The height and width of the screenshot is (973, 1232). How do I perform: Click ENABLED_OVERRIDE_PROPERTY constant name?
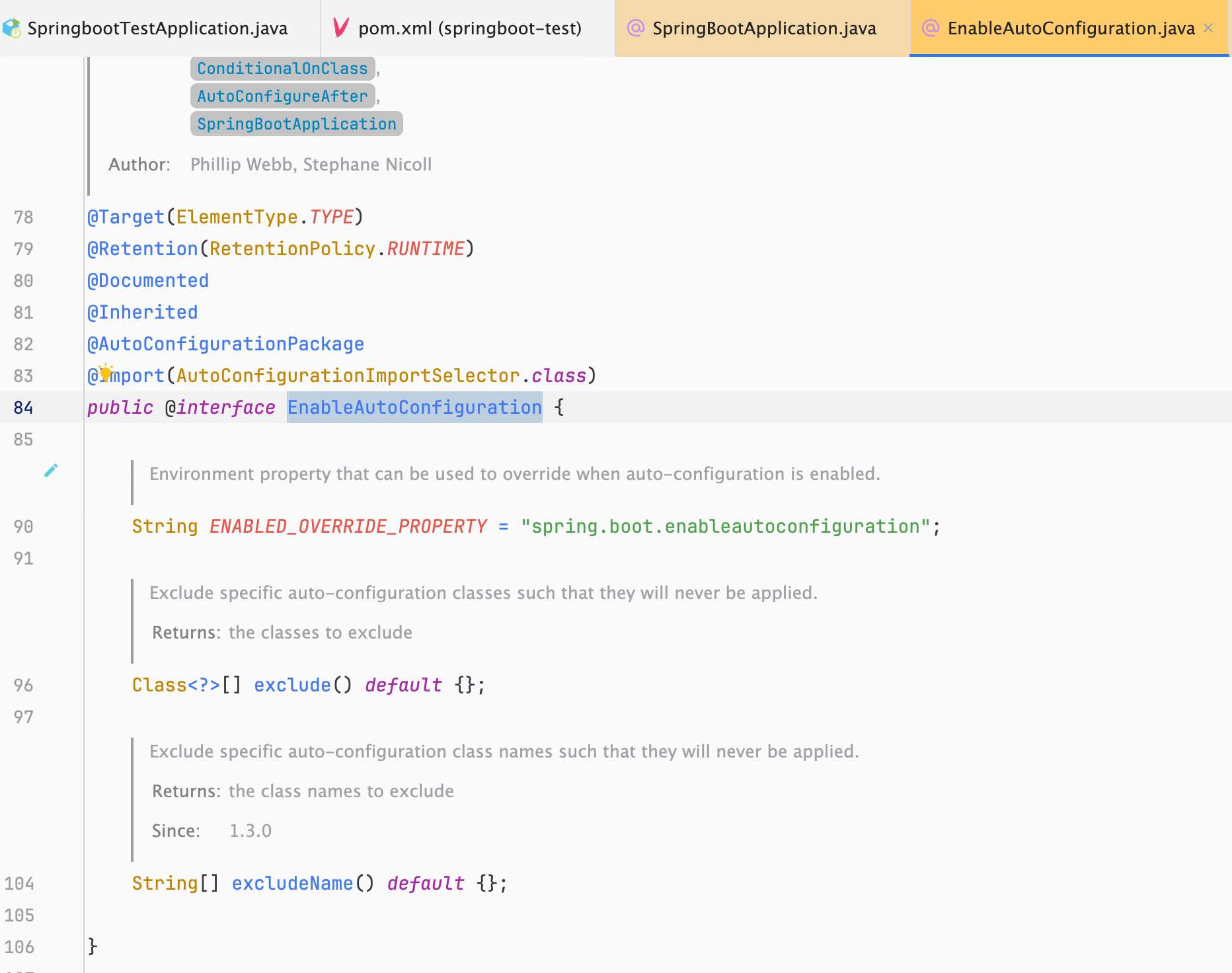(348, 526)
